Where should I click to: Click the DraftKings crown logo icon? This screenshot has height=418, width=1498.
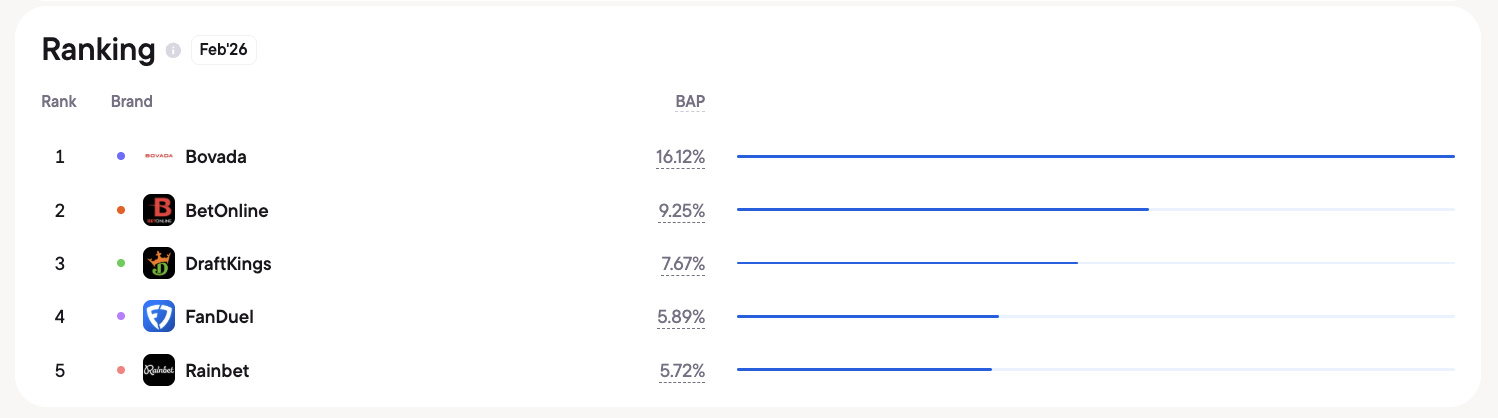pos(159,263)
